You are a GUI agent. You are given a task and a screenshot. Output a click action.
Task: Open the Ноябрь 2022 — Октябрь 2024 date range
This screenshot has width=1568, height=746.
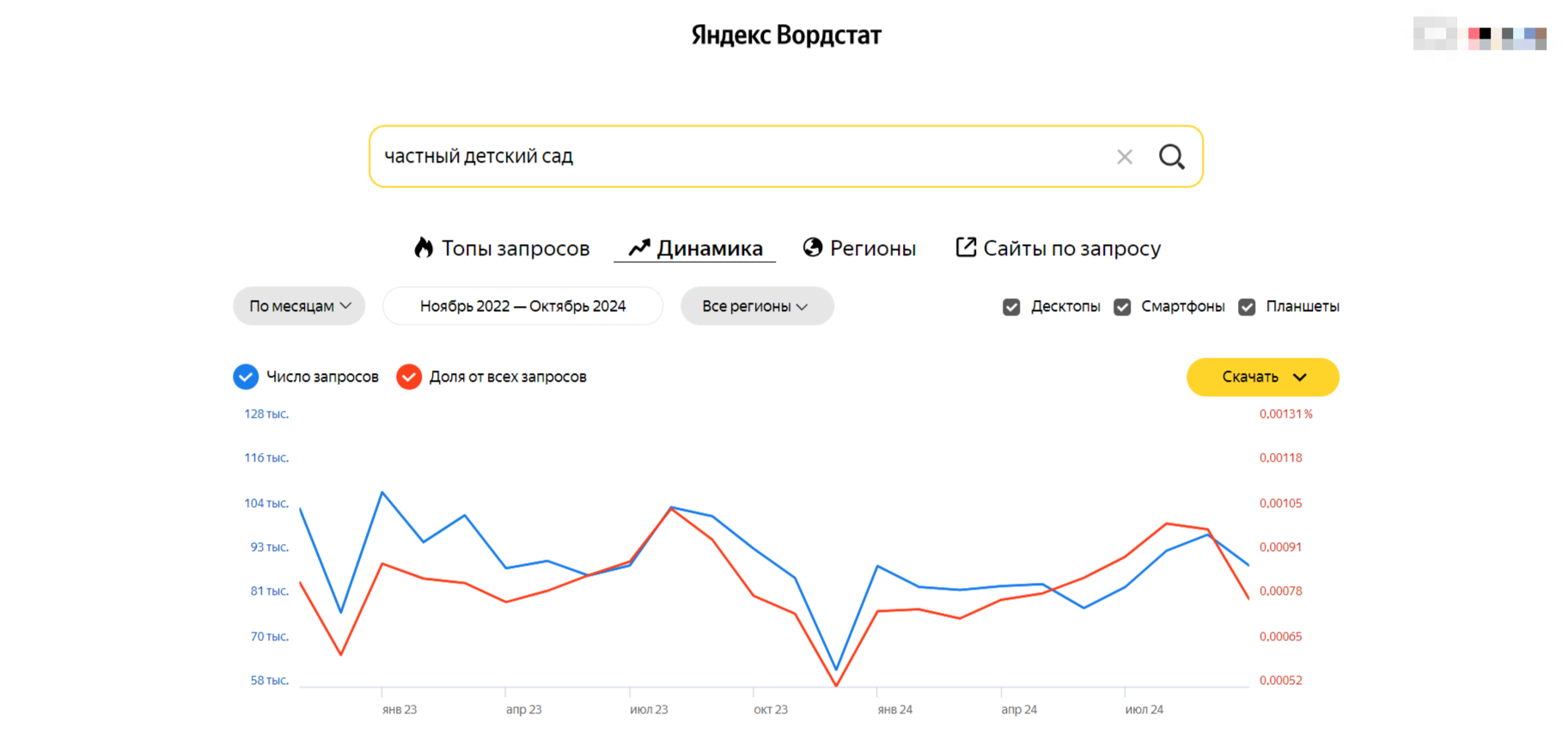[522, 306]
